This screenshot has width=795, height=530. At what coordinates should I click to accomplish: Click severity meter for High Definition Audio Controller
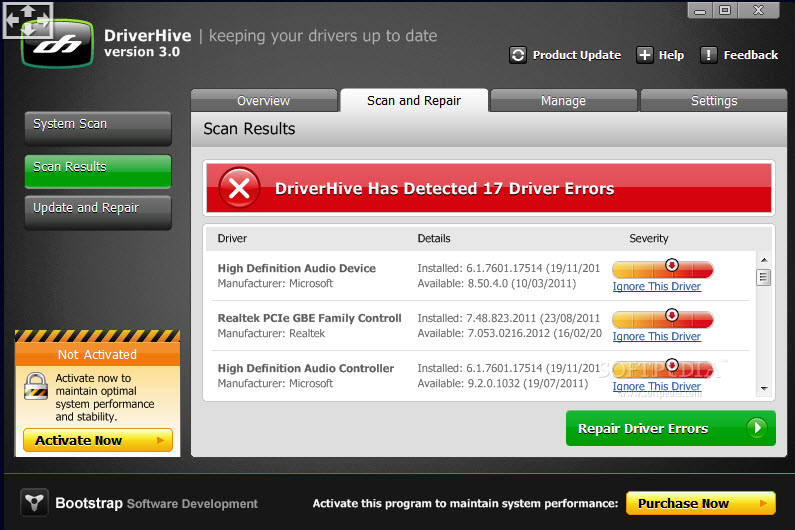coord(663,369)
